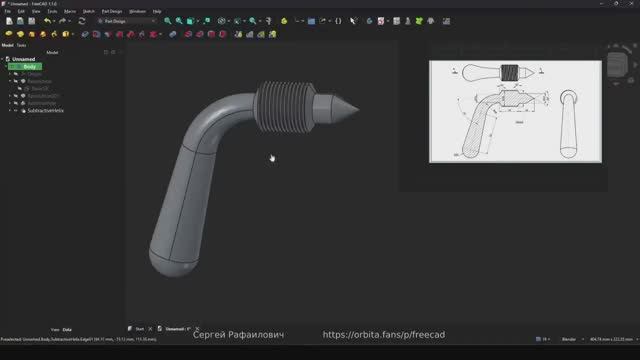Click the Fit all view icon
The height and width of the screenshot is (360, 640).
click(167, 21)
